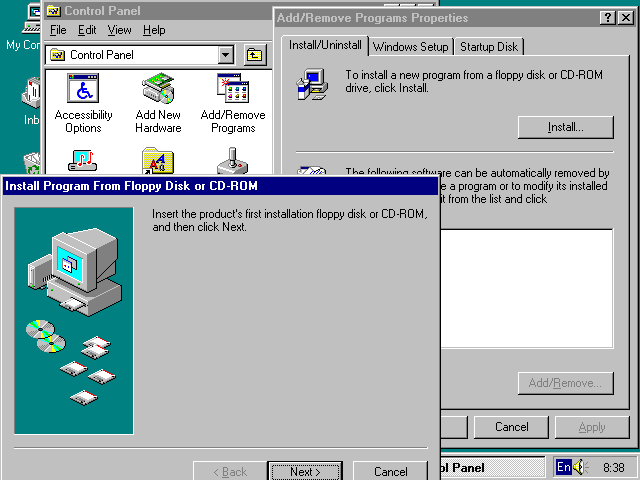Click the Install... button

tap(565, 128)
